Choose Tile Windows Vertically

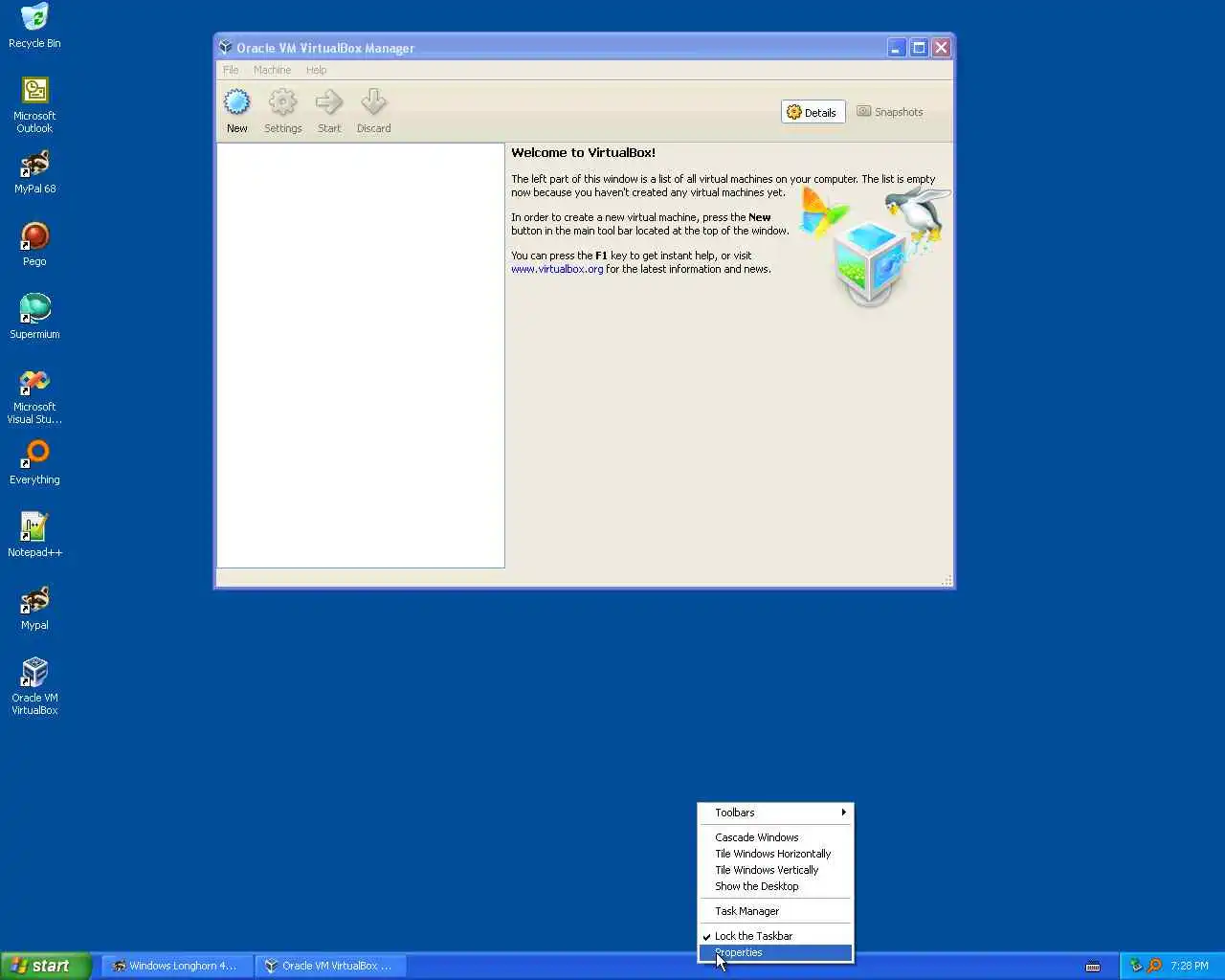775,870
